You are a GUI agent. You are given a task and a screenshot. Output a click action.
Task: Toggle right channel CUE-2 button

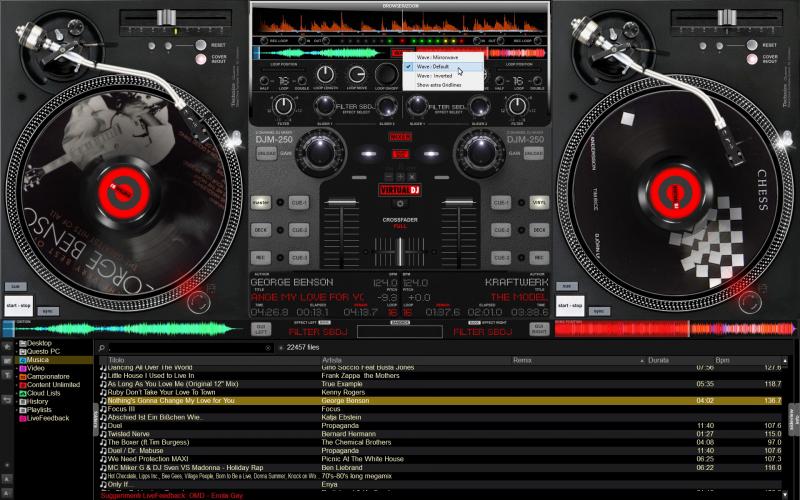click(501, 230)
